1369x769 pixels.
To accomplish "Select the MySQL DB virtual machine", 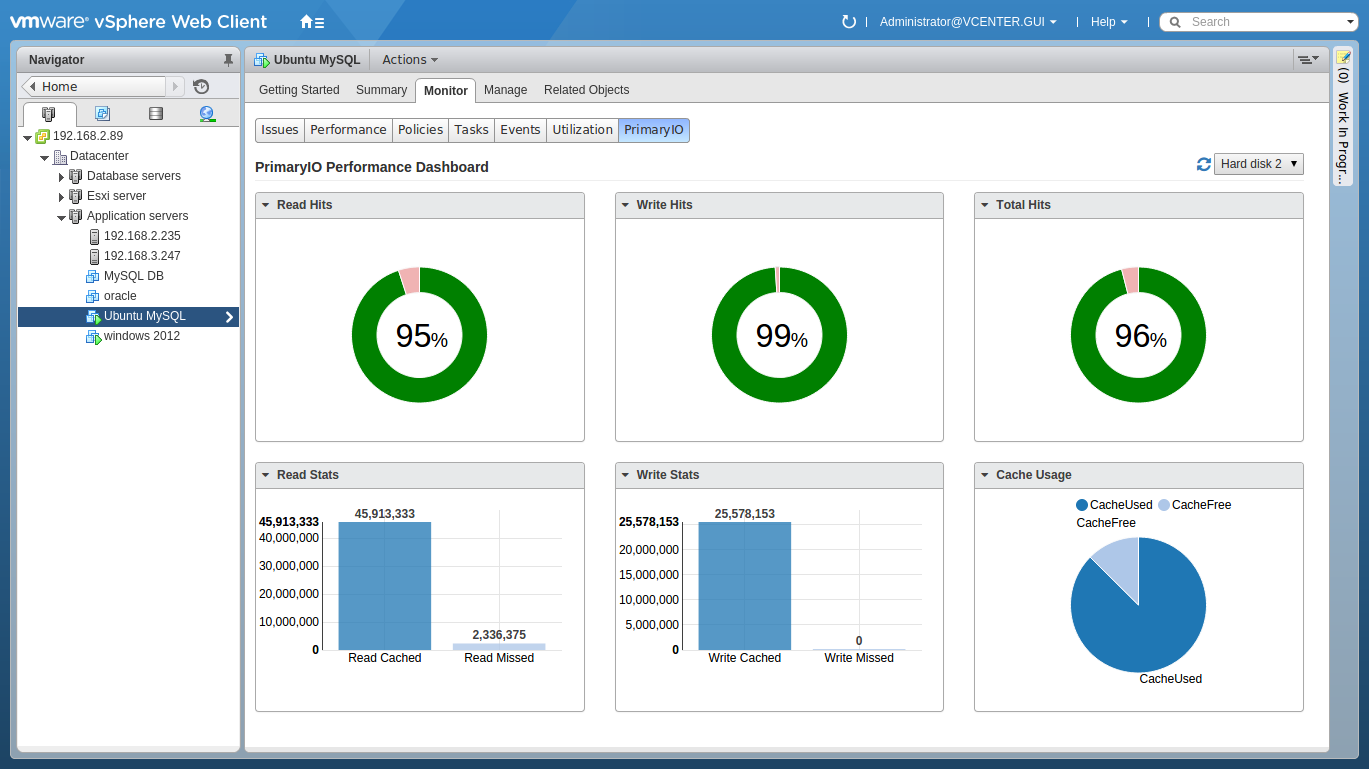I will (x=133, y=276).
